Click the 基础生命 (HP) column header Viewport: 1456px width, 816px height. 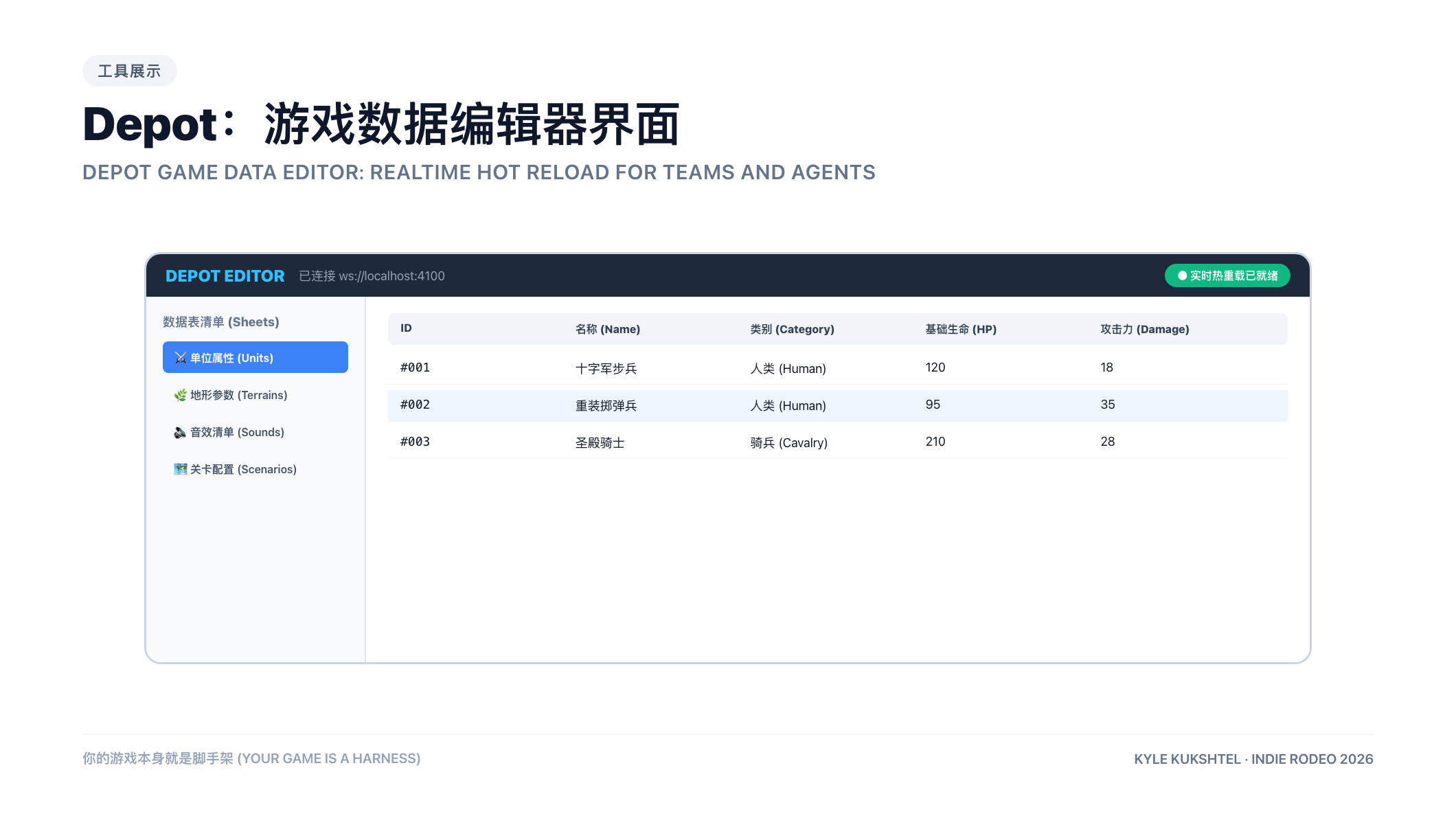(x=961, y=329)
